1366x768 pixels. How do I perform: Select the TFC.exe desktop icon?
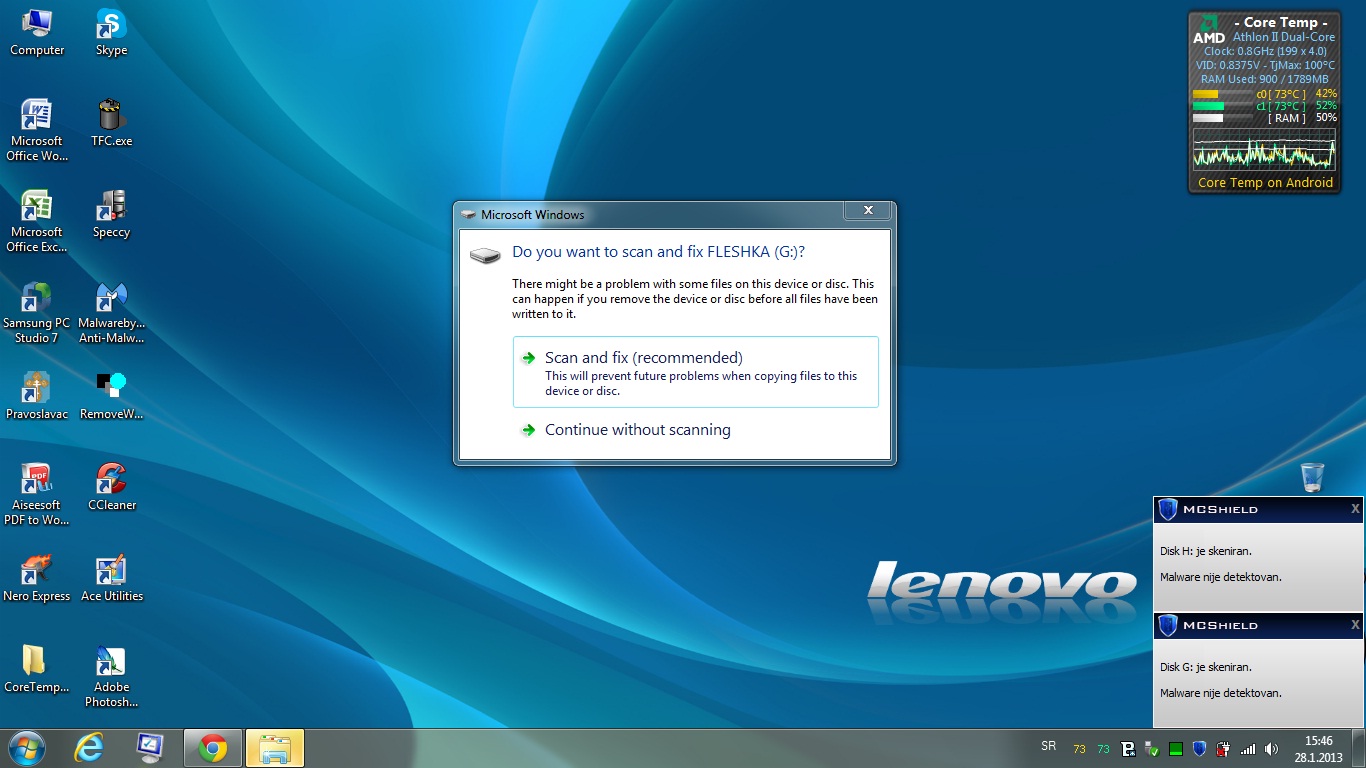tap(111, 123)
